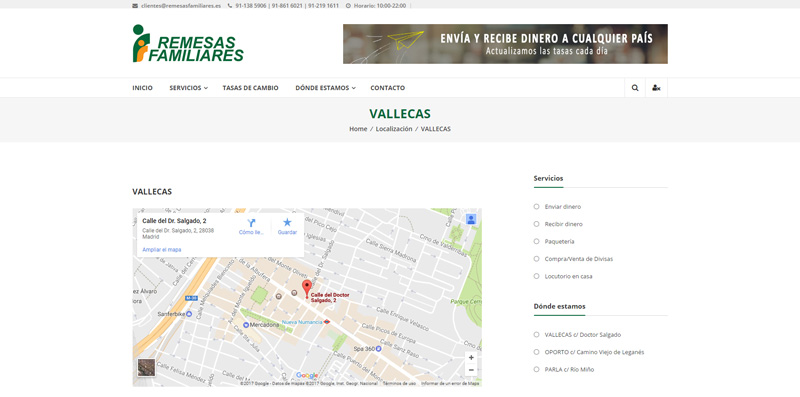Click the clientes@remesasfamiliares.es email address
This screenshot has width=800, height=397.
(x=181, y=6)
